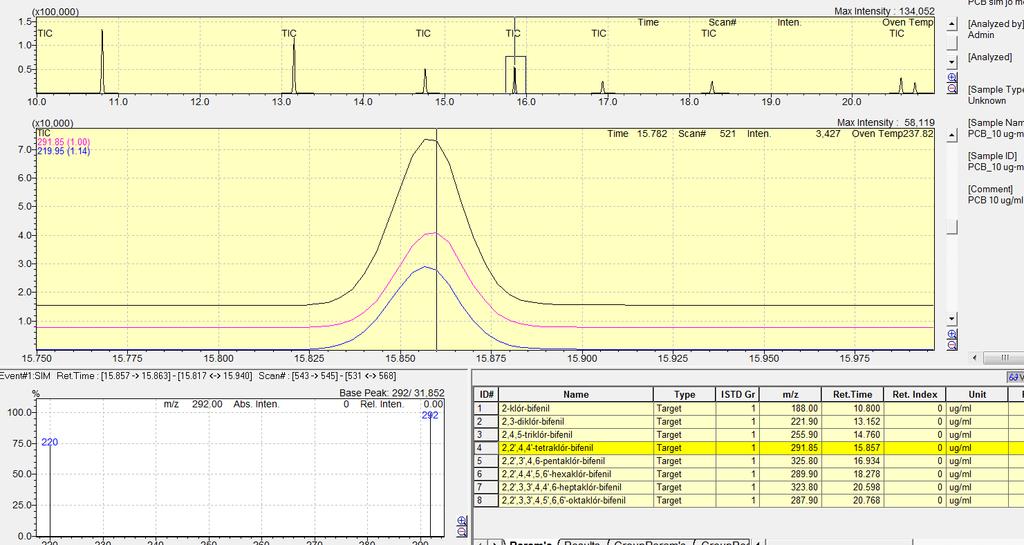The width and height of the screenshot is (1024, 545).
Task: Click the 325.80 m/z cell
Action: tap(790, 461)
